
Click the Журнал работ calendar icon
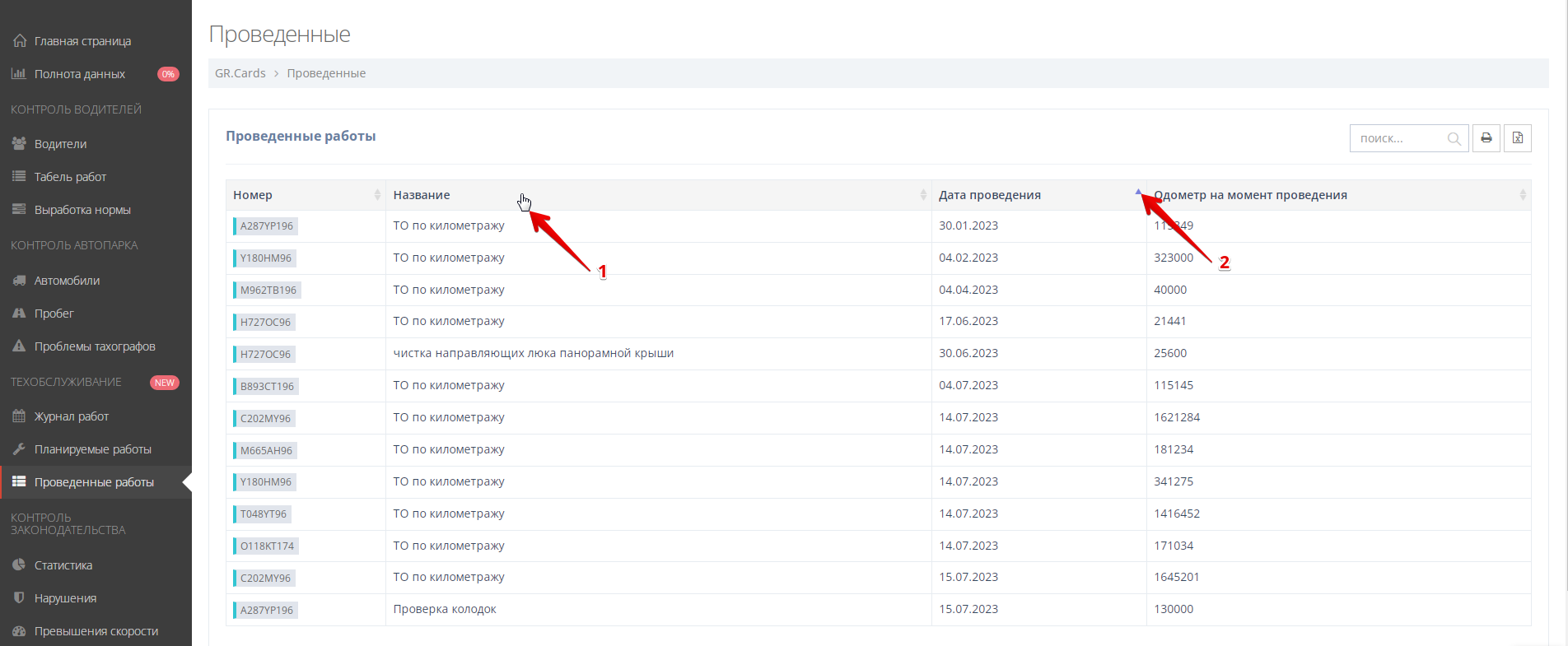tap(19, 416)
